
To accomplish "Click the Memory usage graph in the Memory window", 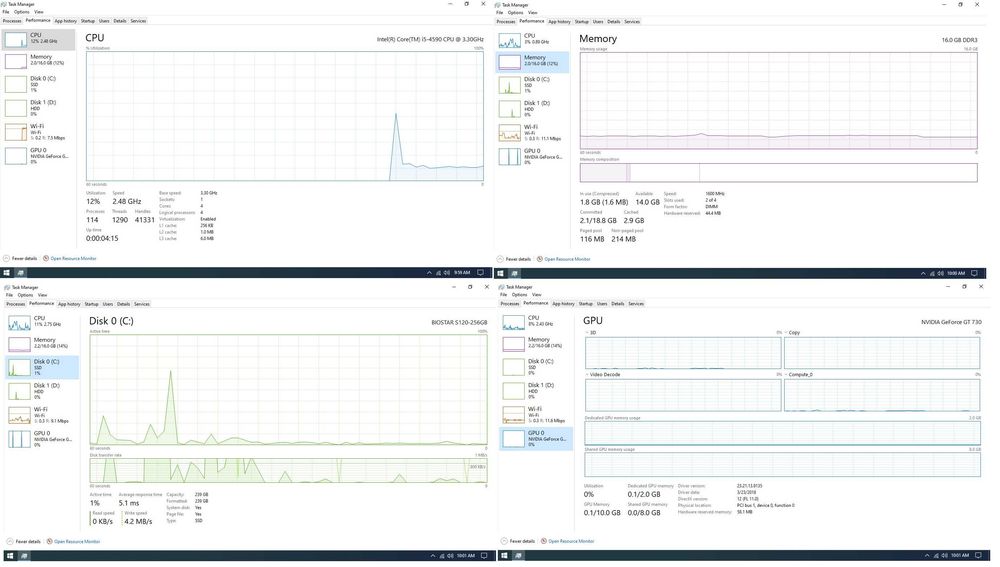I will (x=778, y=101).
